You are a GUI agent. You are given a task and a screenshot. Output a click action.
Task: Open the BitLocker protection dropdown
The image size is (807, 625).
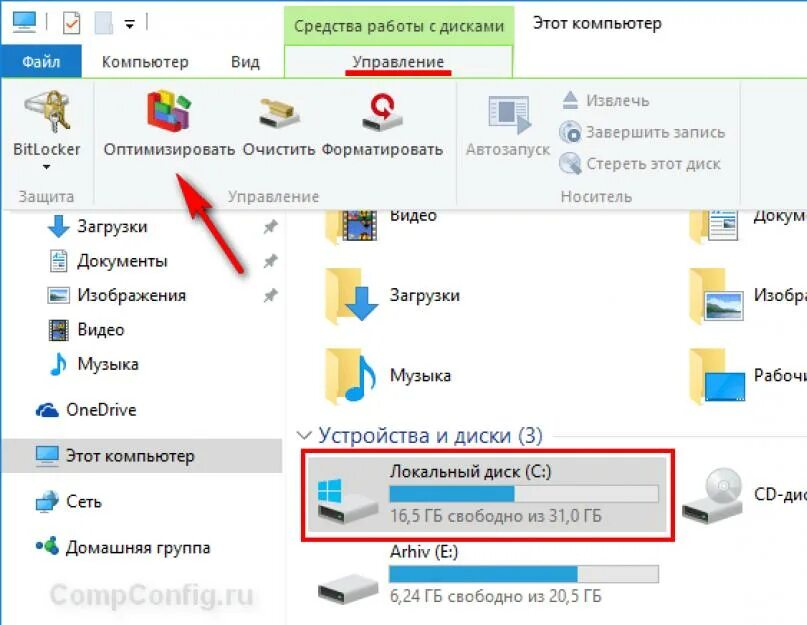[46, 130]
